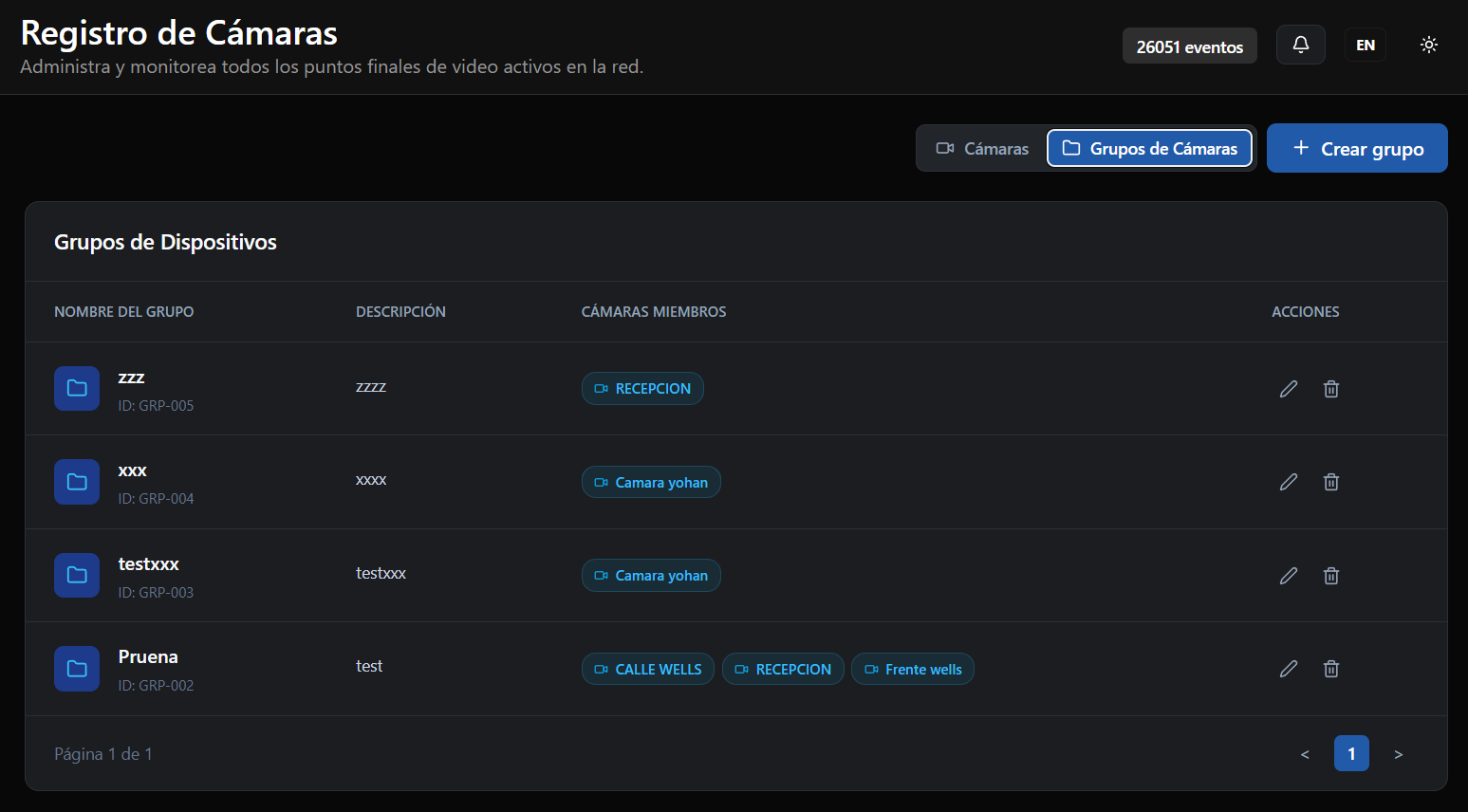Edit the Pruena group with pencil icon
This screenshot has width=1468, height=812.
tap(1289, 669)
